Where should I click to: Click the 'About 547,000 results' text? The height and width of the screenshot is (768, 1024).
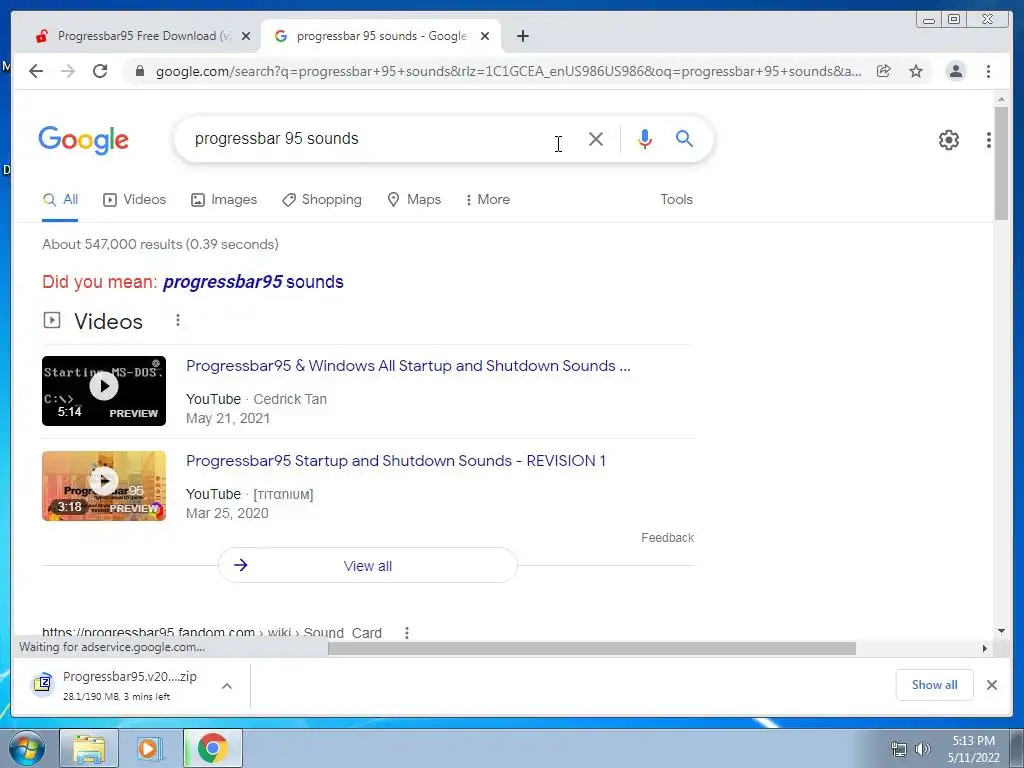click(x=160, y=244)
